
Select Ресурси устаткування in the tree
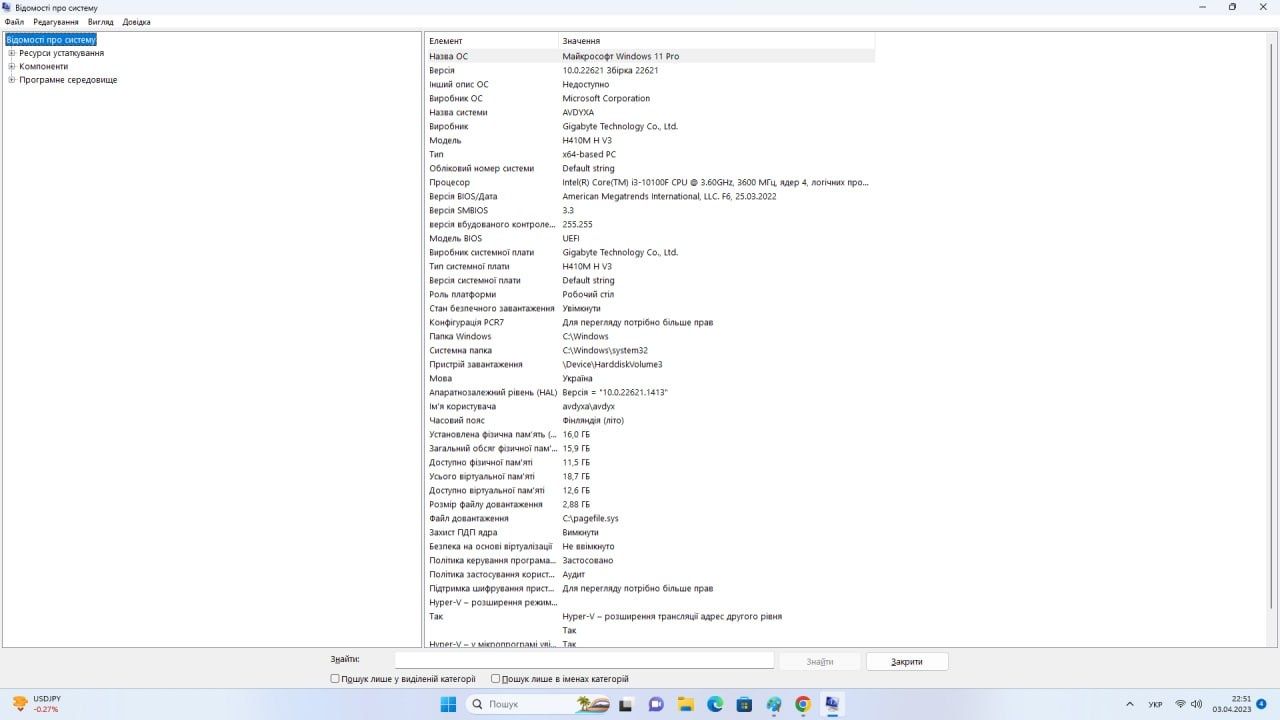pos(61,53)
